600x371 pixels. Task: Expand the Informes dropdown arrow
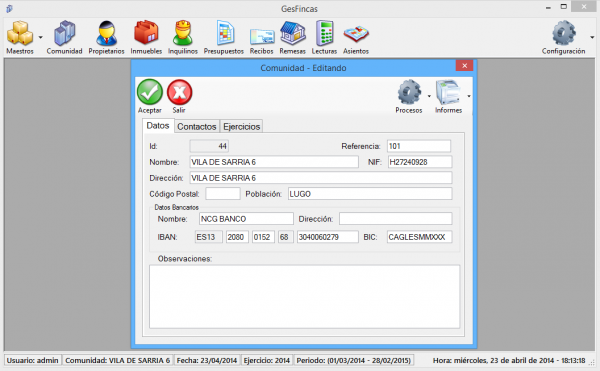[x=469, y=96]
